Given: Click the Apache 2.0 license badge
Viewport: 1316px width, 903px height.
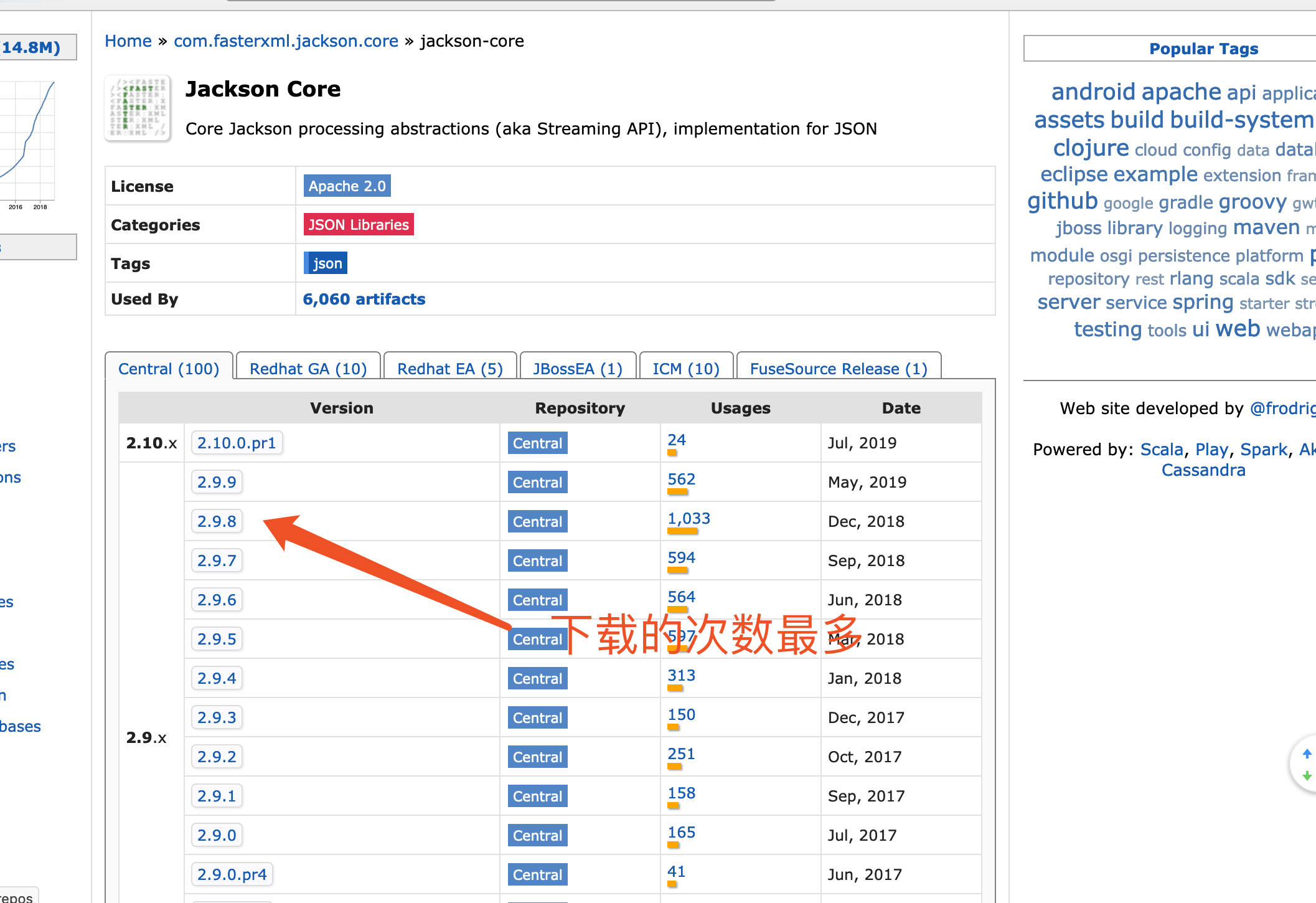Looking at the screenshot, I should (x=347, y=186).
